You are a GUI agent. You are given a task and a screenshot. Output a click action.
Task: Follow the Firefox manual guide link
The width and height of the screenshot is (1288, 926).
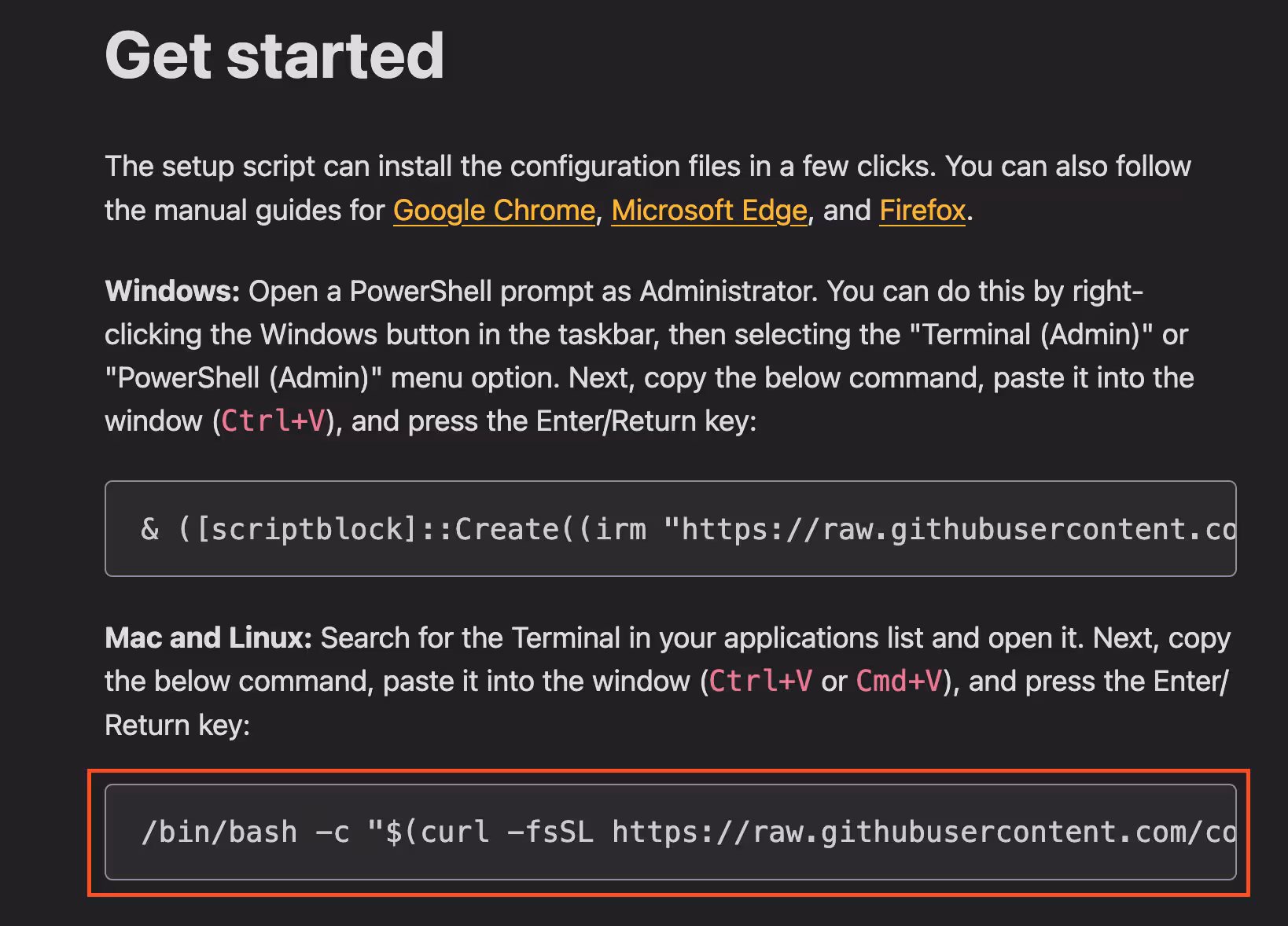(x=922, y=211)
